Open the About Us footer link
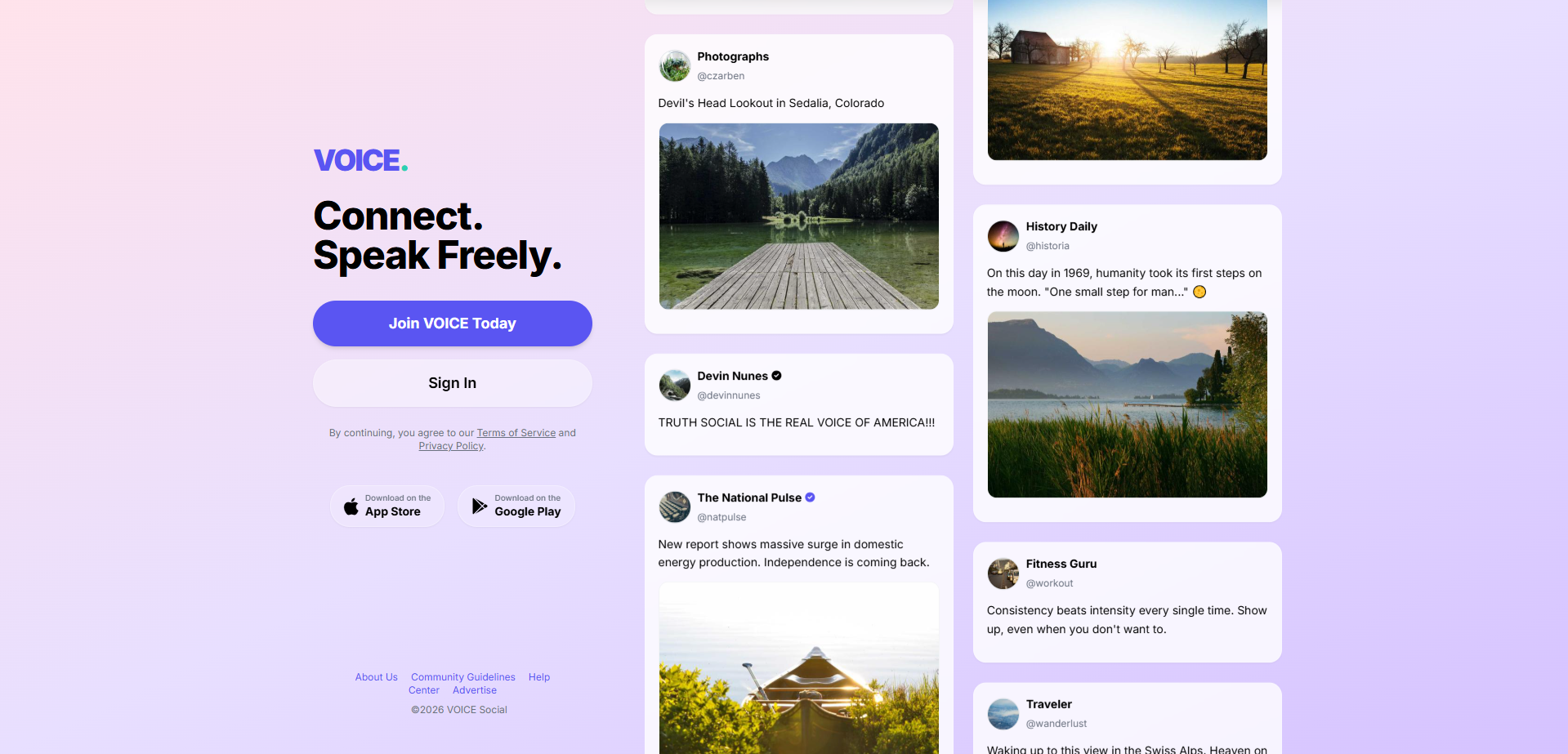The height and width of the screenshot is (754, 1568). (377, 677)
